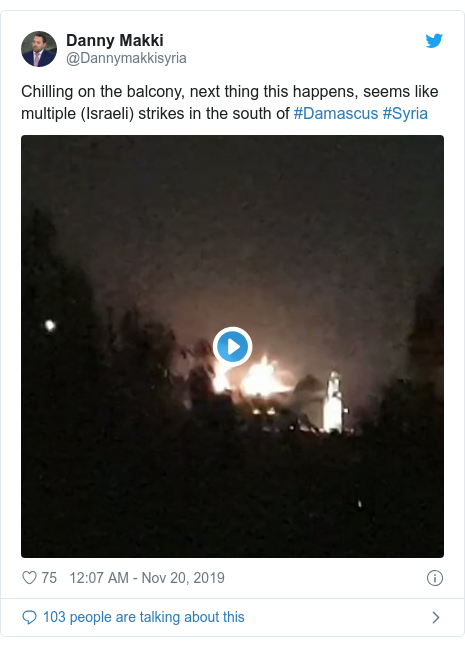This screenshot has height=646, width=465.
Task: Click '103 people are talking about this'
Action: 144,617
